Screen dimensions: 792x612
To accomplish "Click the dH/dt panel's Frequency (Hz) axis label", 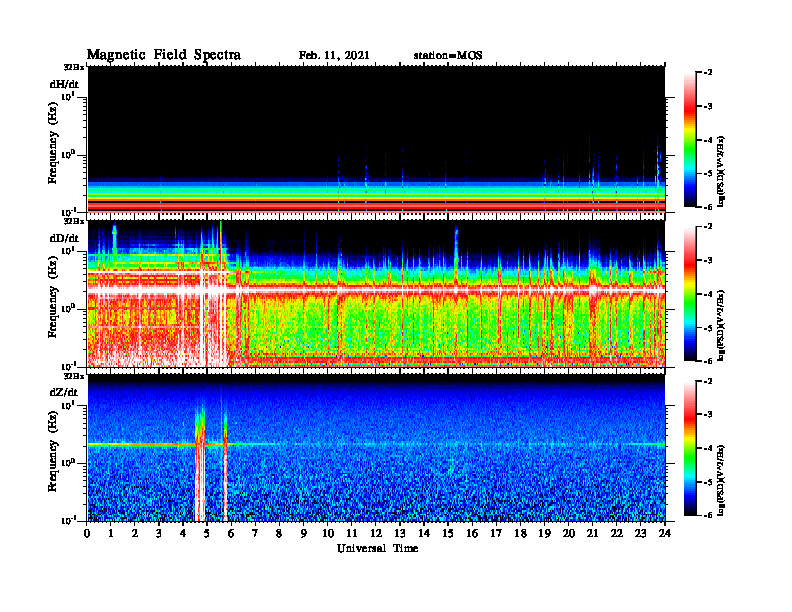I will [x=53, y=143].
